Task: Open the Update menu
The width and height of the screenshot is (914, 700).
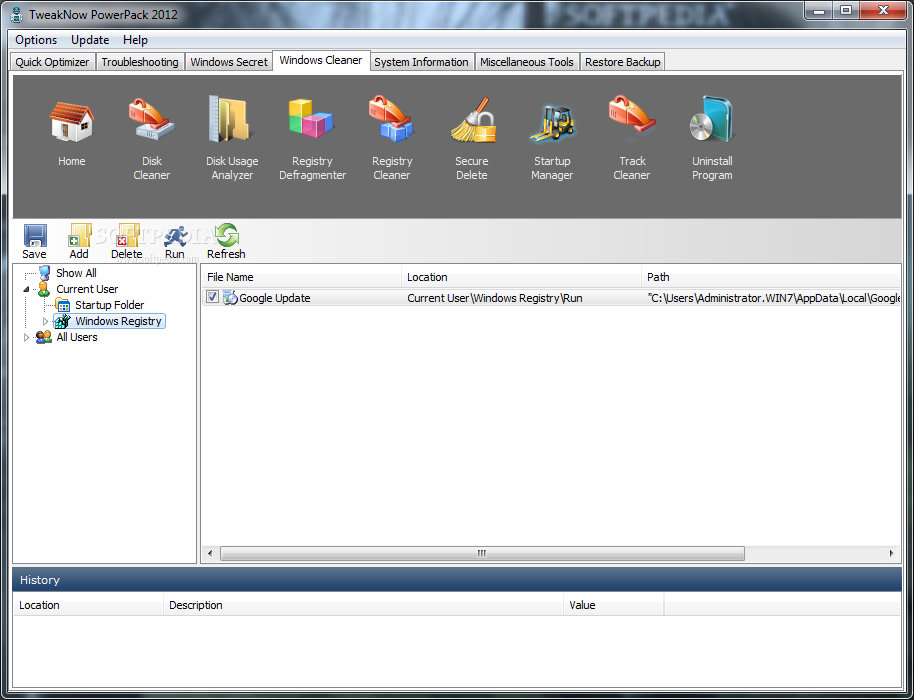Action: tap(90, 40)
